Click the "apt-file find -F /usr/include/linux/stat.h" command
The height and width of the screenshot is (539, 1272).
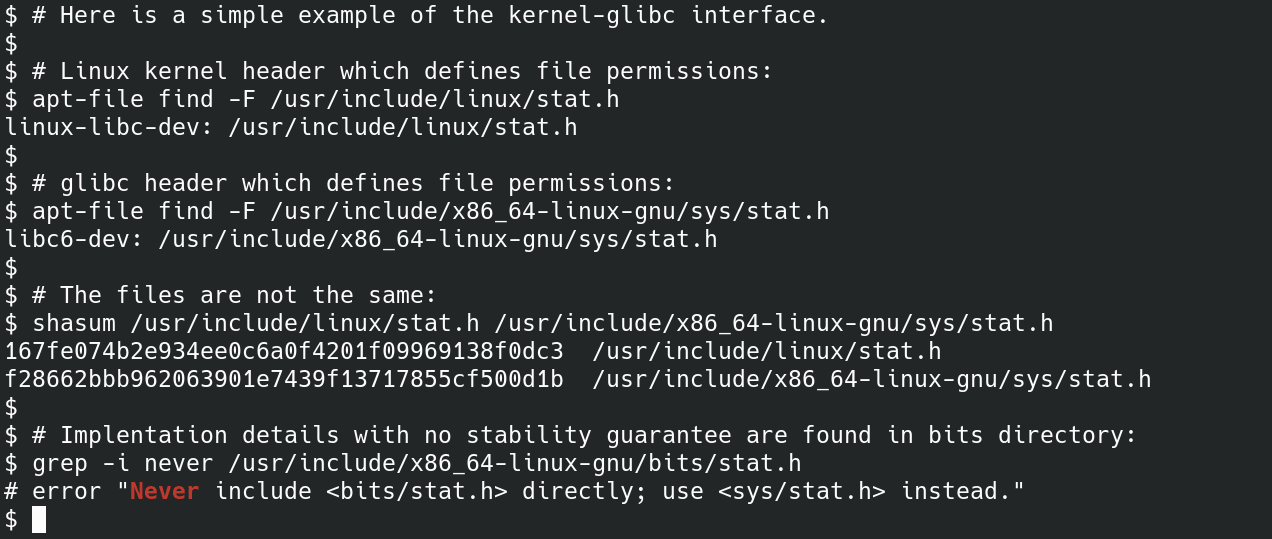(326, 99)
